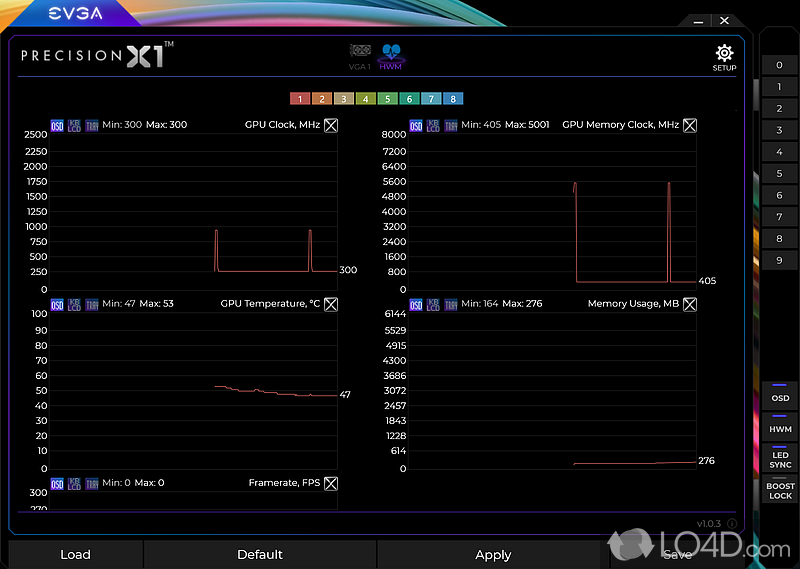Screen dimensions: 800x569
Task: Toggle OSD for GPU Temperature graph
Action: (x=57, y=304)
